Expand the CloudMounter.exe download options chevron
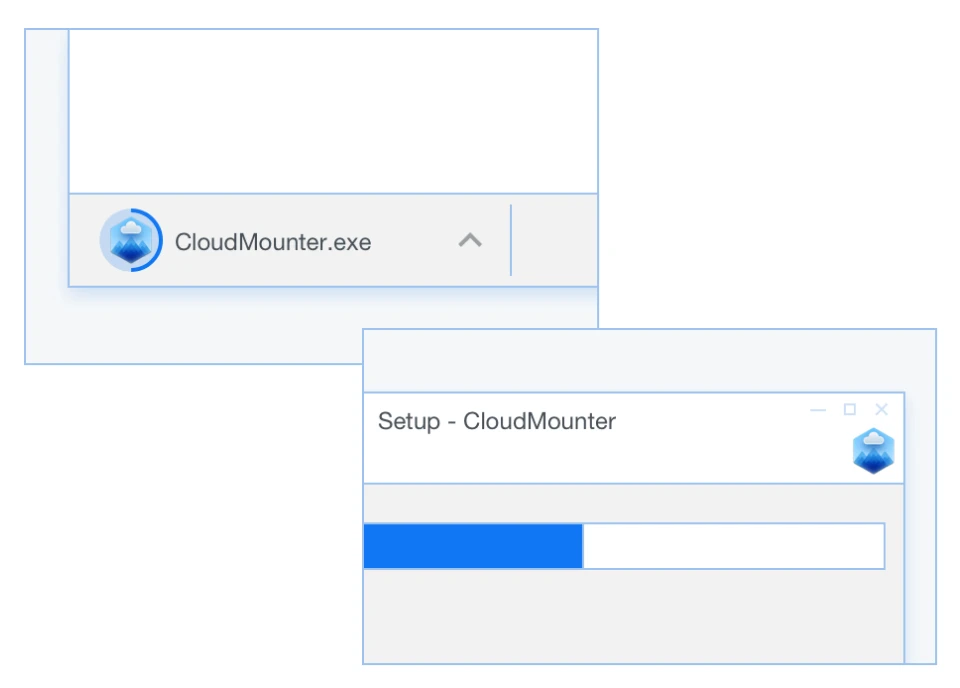 470,240
